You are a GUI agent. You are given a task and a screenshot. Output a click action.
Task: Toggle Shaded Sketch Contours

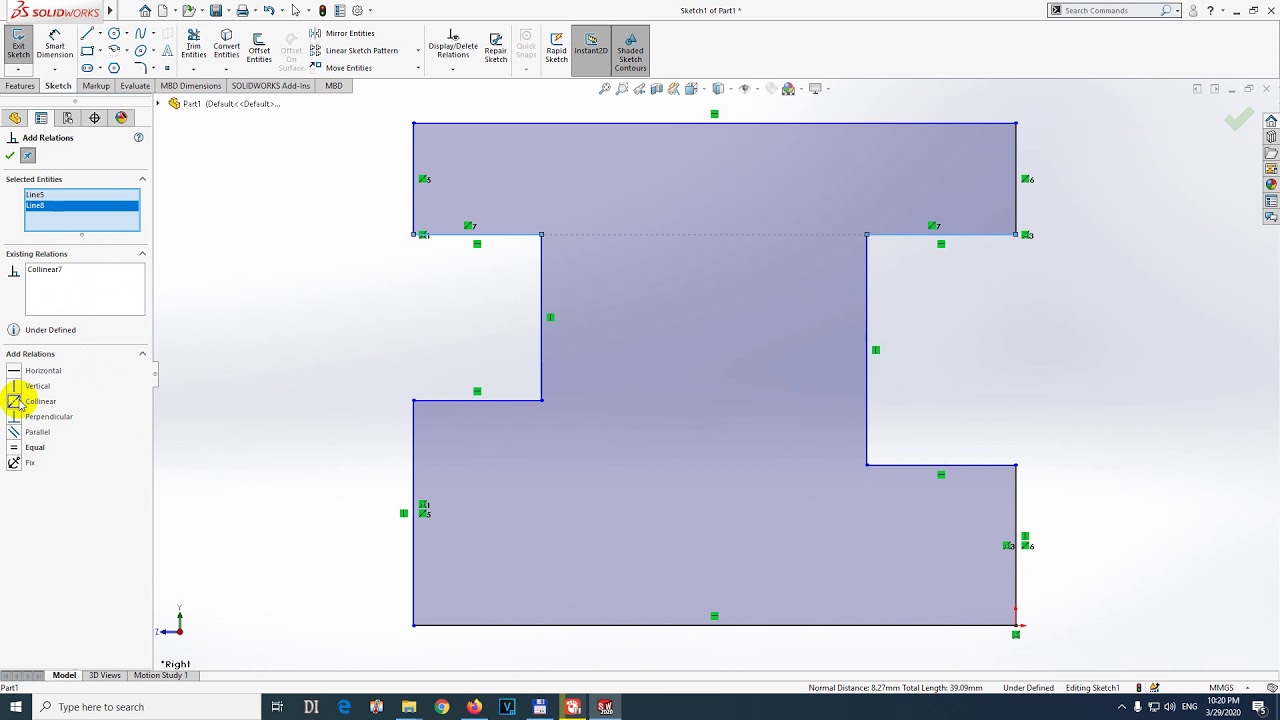pos(630,50)
